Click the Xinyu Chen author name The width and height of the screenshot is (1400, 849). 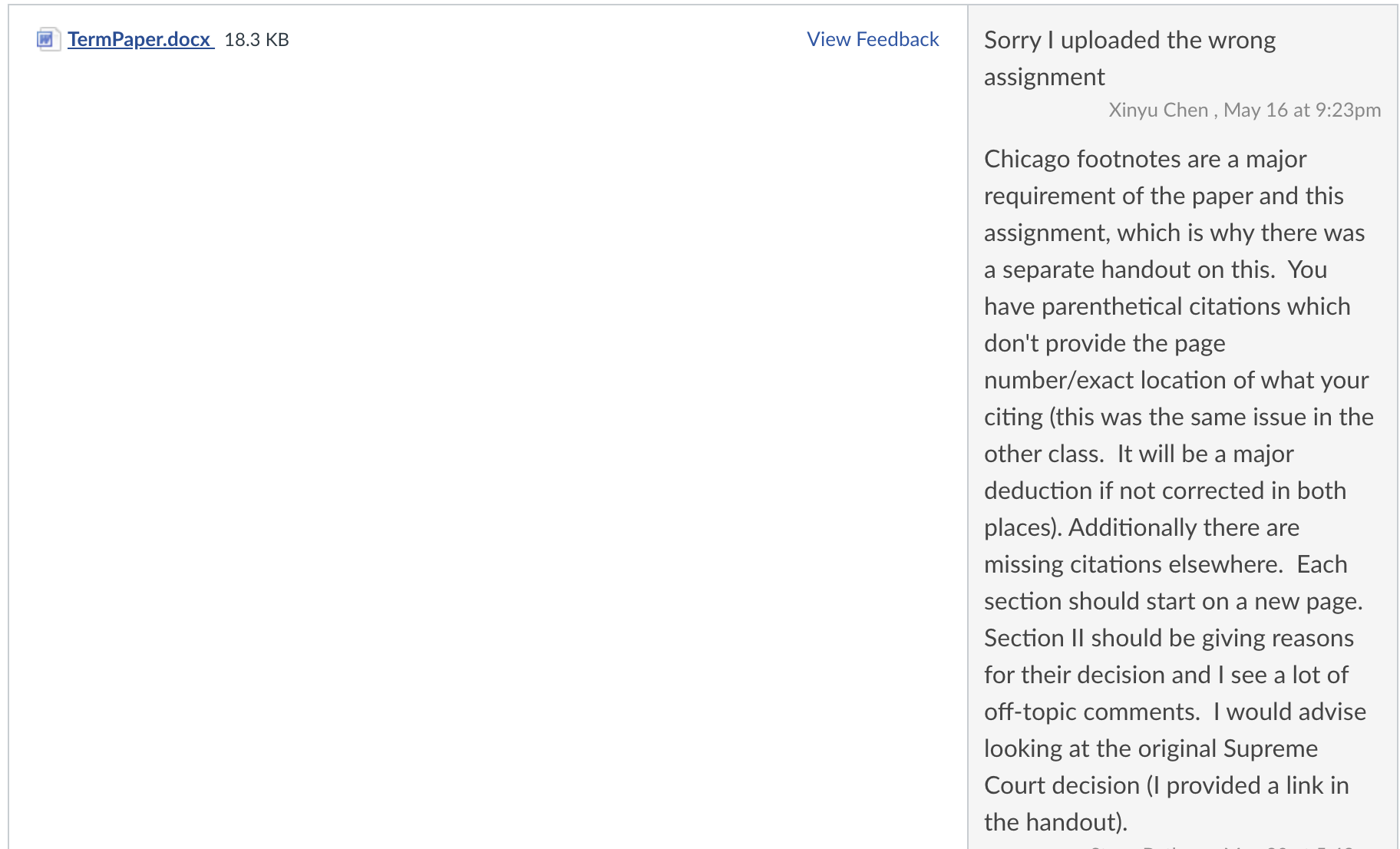pos(1158,110)
